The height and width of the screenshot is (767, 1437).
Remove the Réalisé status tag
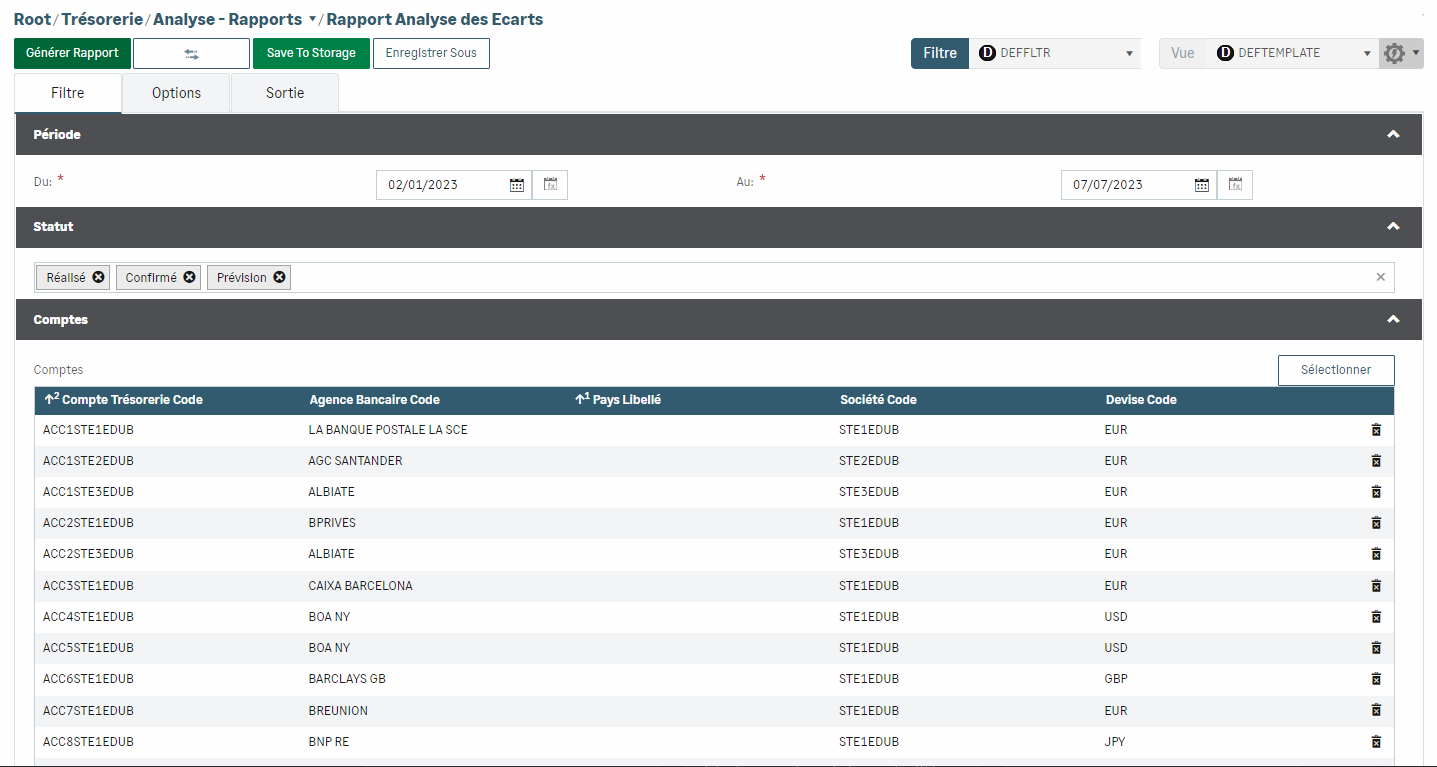point(99,278)
